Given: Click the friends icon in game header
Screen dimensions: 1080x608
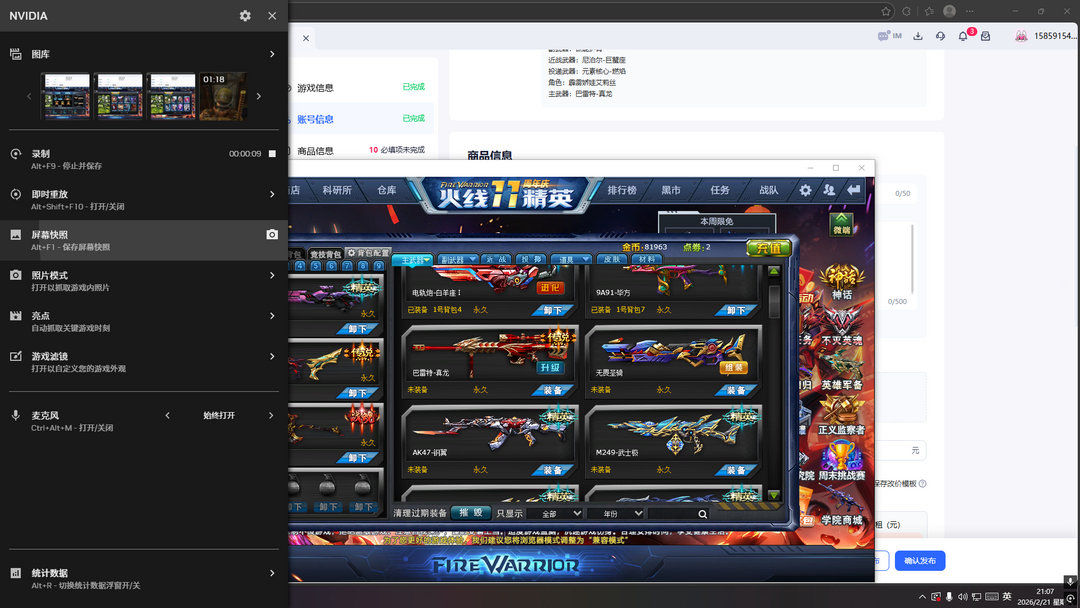Looking at the screenshot, I should (829, 190).
